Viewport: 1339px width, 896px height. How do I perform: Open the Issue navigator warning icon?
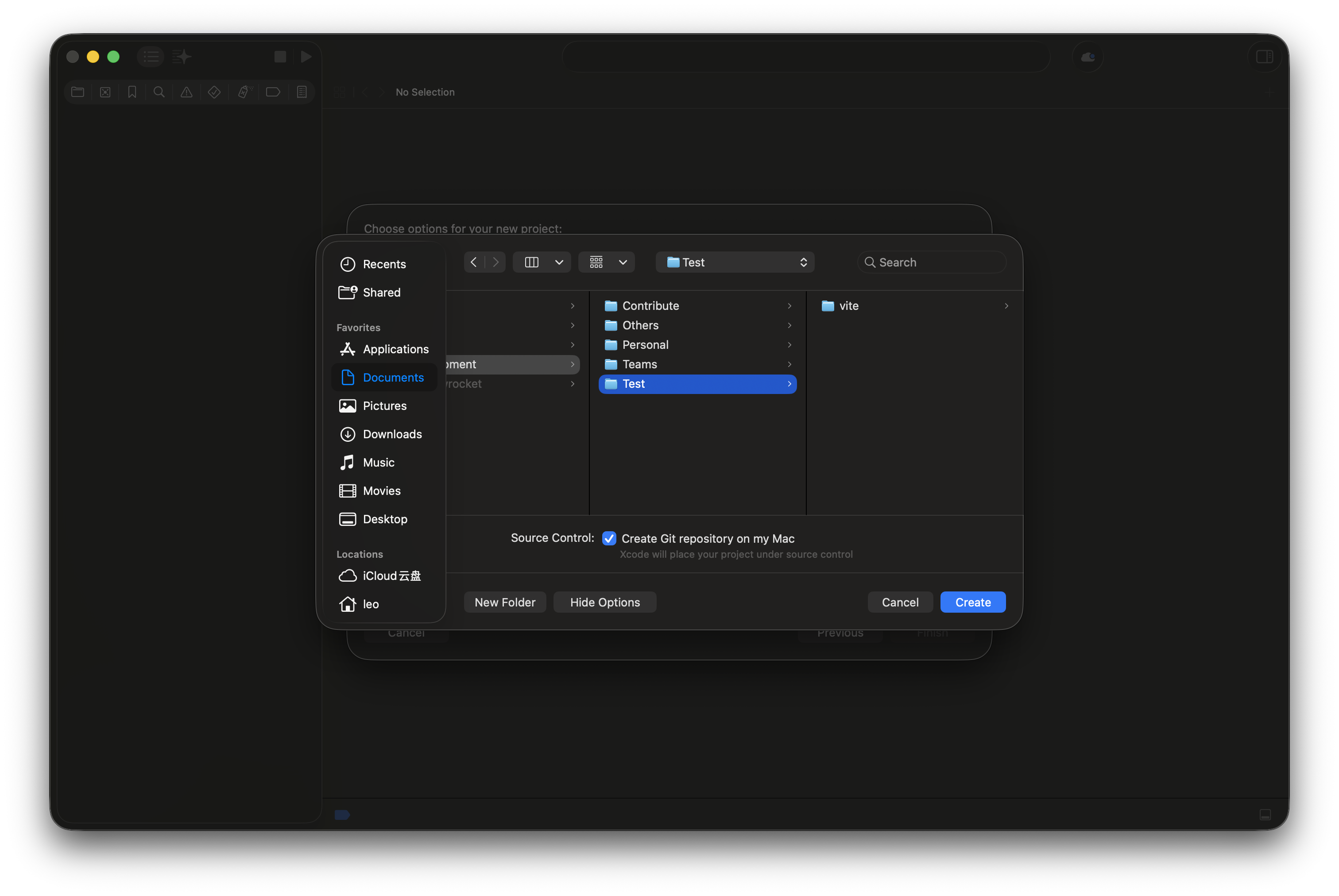tap(186, 92)
